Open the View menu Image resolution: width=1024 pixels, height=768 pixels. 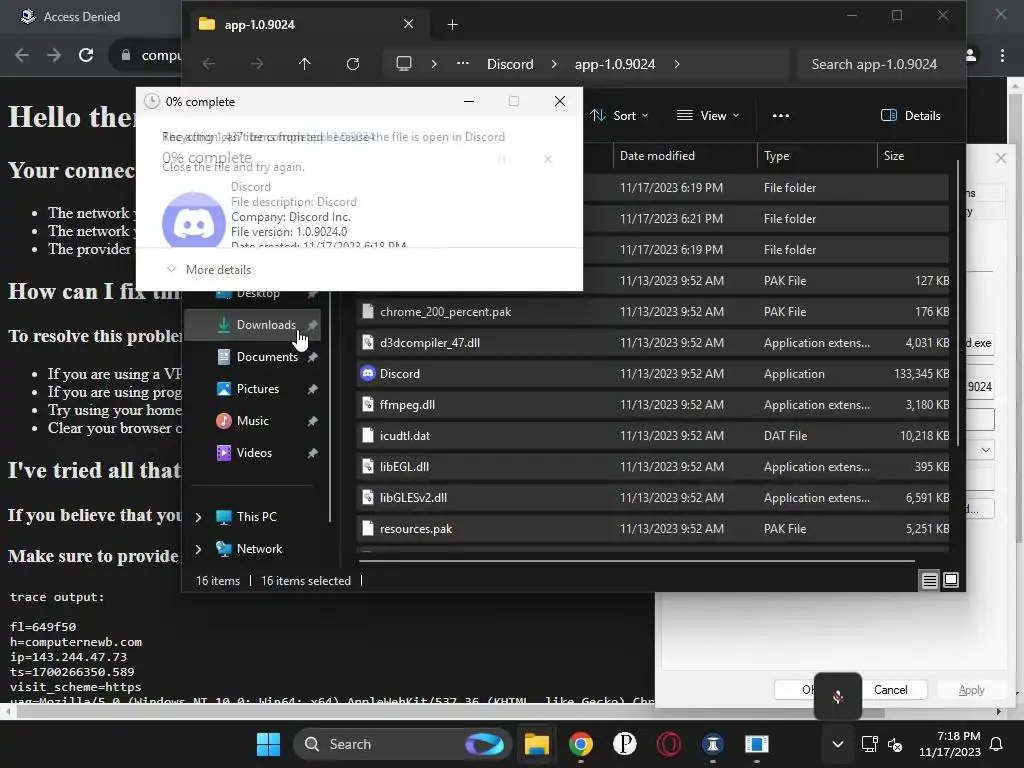[x=709, y=116]
